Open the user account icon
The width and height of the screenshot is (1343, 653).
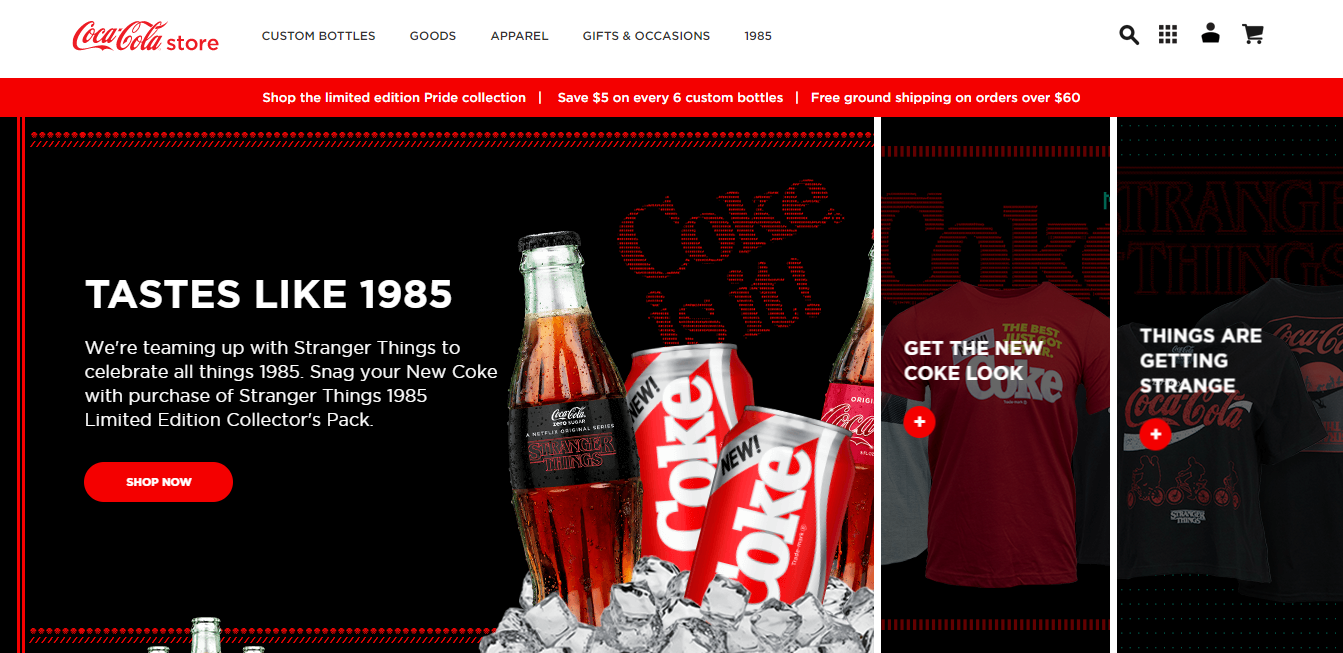(1210, 33)
